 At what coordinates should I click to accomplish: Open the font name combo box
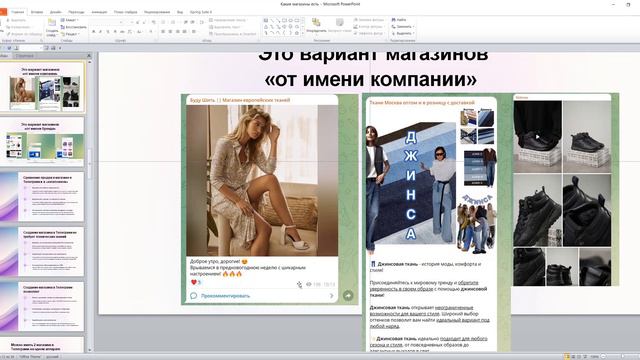click(x=106, y=22)
